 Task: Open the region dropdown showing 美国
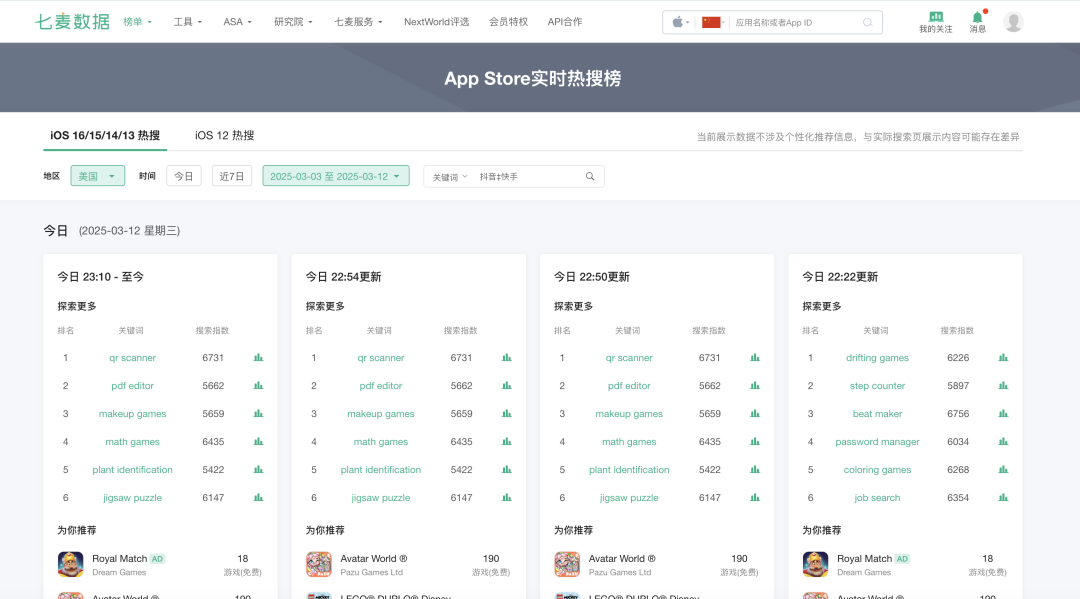pyautogui.click(x=97, y=176)
